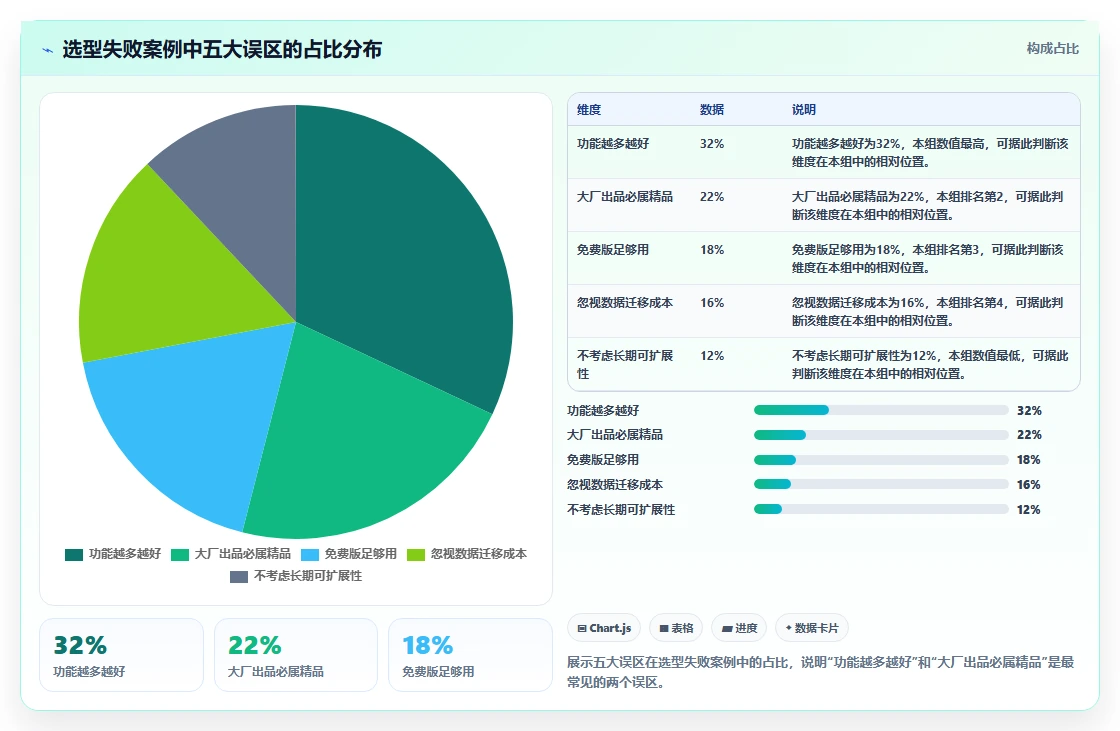Click the 忽视数据迁移成本 16% progress bar
1120x731 pixels.
point(881,484)
